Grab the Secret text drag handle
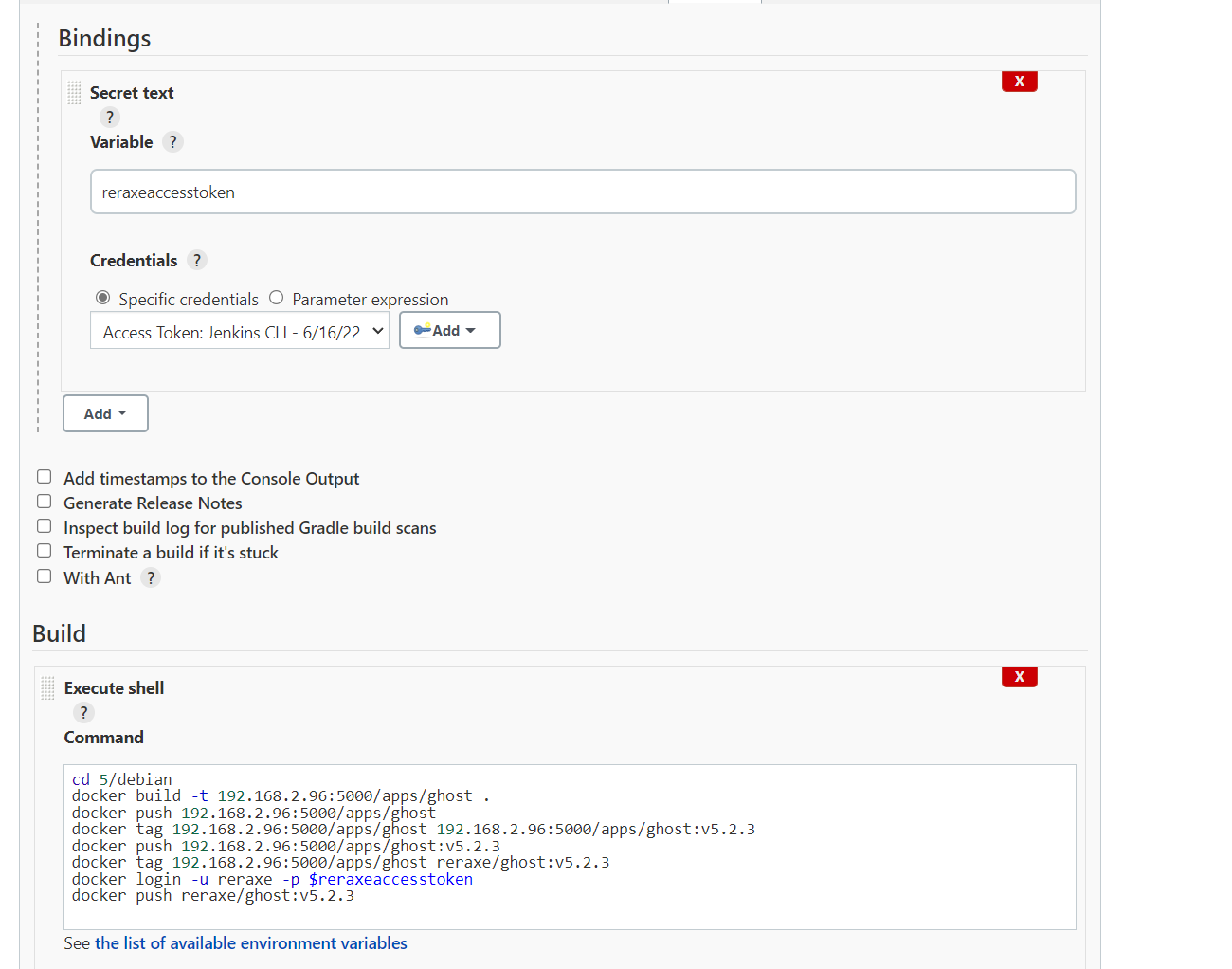 [74, 93]
